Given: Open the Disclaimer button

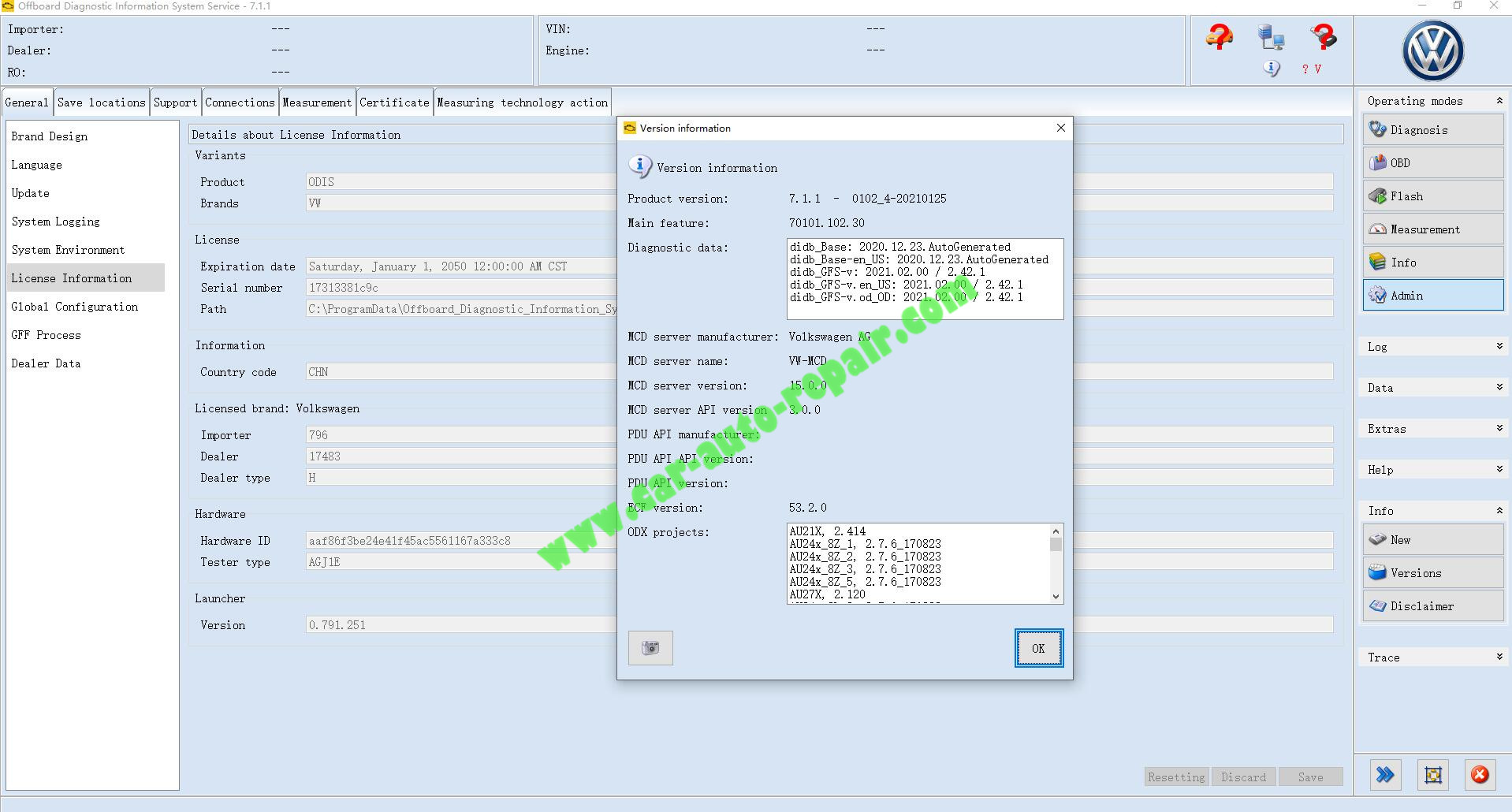Looking at the screenshot, I should pyautogui.click(x=1432, y=606).
